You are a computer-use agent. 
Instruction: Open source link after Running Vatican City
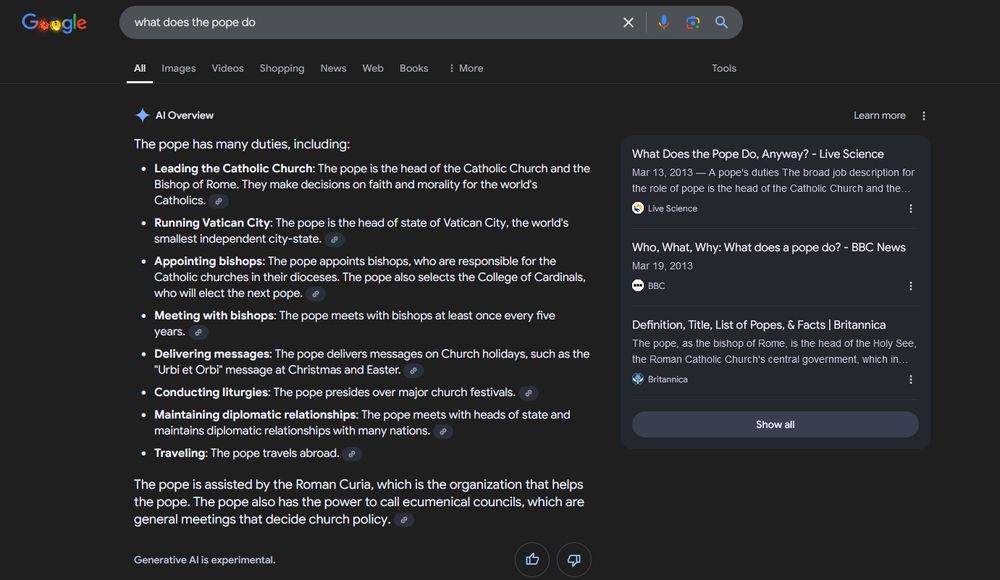(x=334, y=239)
